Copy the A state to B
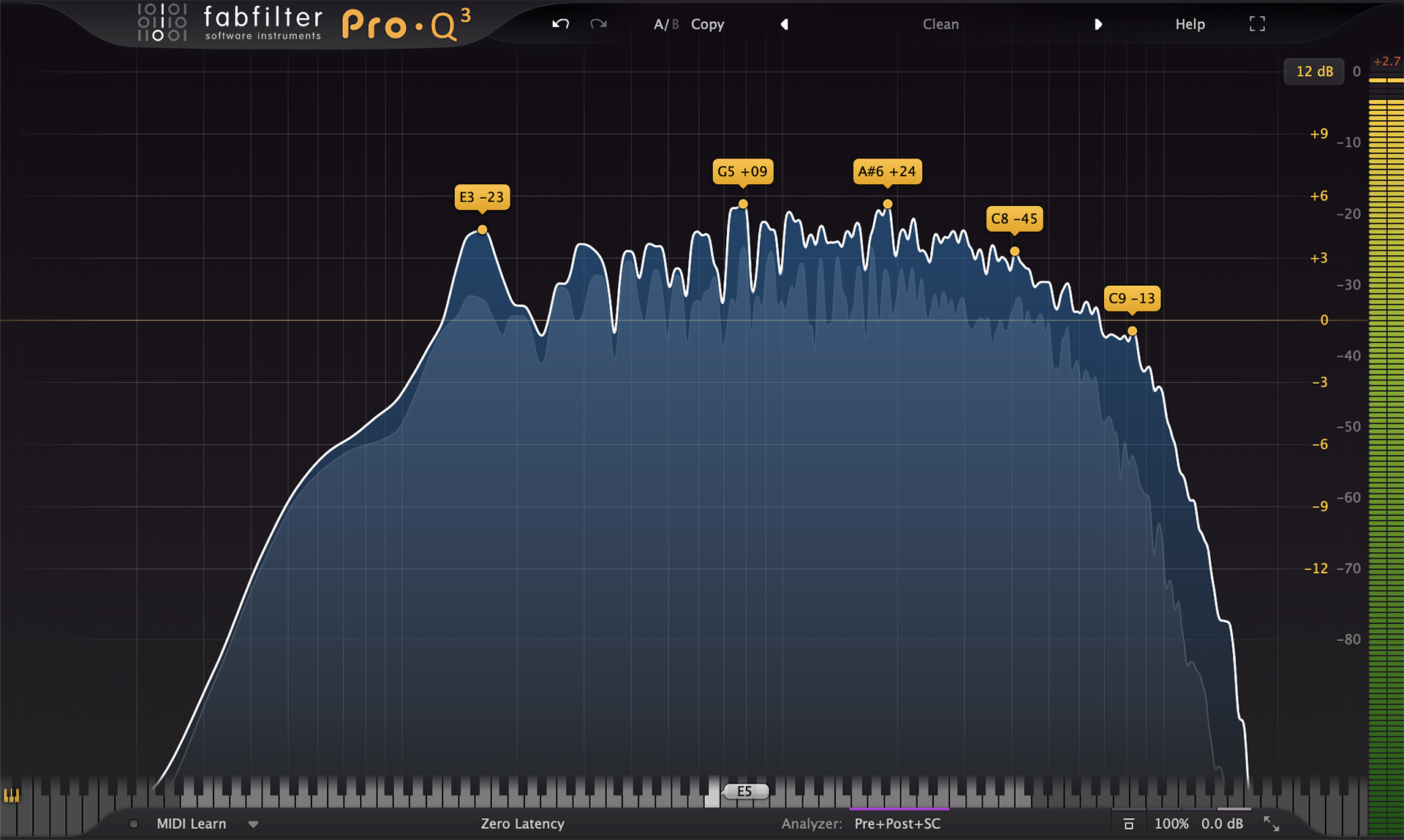The image size is (1404, 840). pyautogui.click(x=707, y=24)
